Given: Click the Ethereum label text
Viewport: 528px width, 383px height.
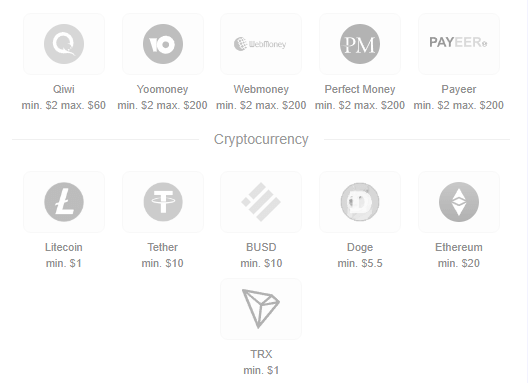Looking at the screenshot, I should (459, 247).
